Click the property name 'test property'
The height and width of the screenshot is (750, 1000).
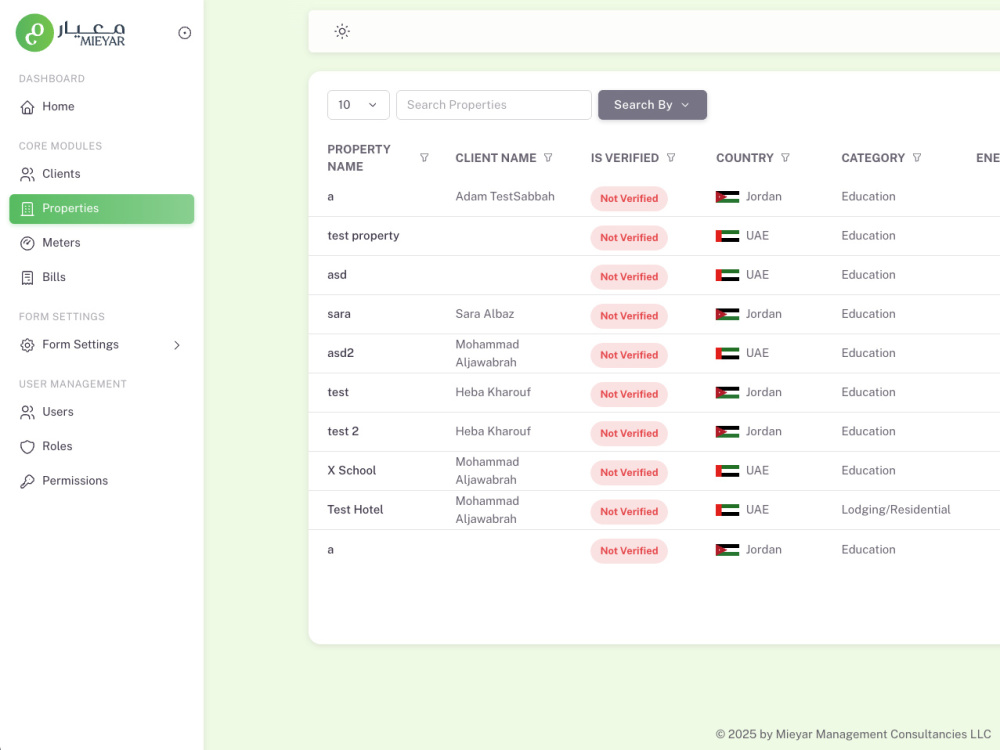click(x=363, y=235)
